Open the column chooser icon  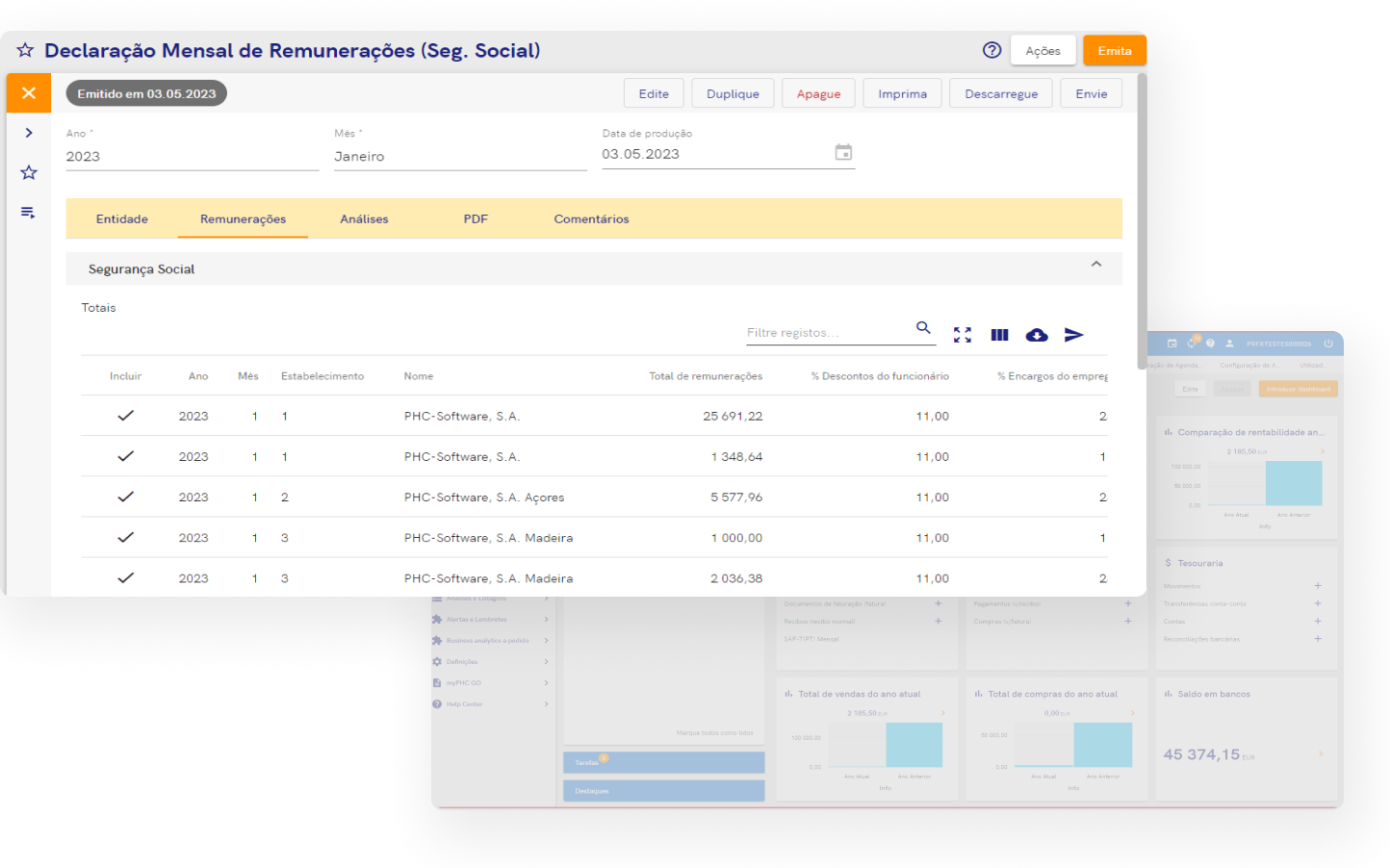[x=999, y=335]
